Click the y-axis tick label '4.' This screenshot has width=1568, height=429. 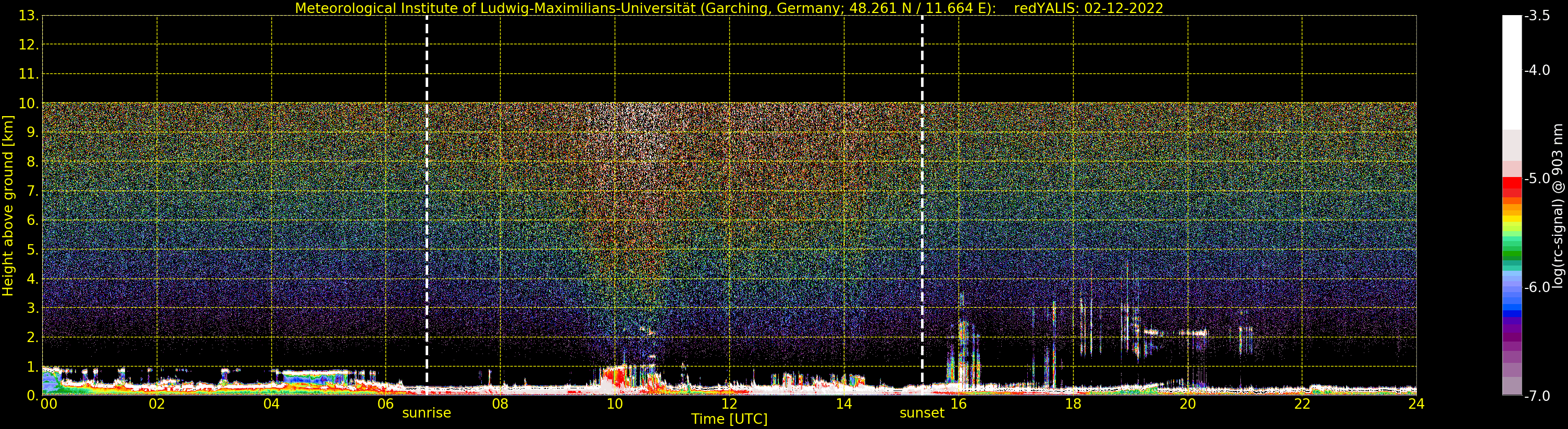click(x=32, y=279)
